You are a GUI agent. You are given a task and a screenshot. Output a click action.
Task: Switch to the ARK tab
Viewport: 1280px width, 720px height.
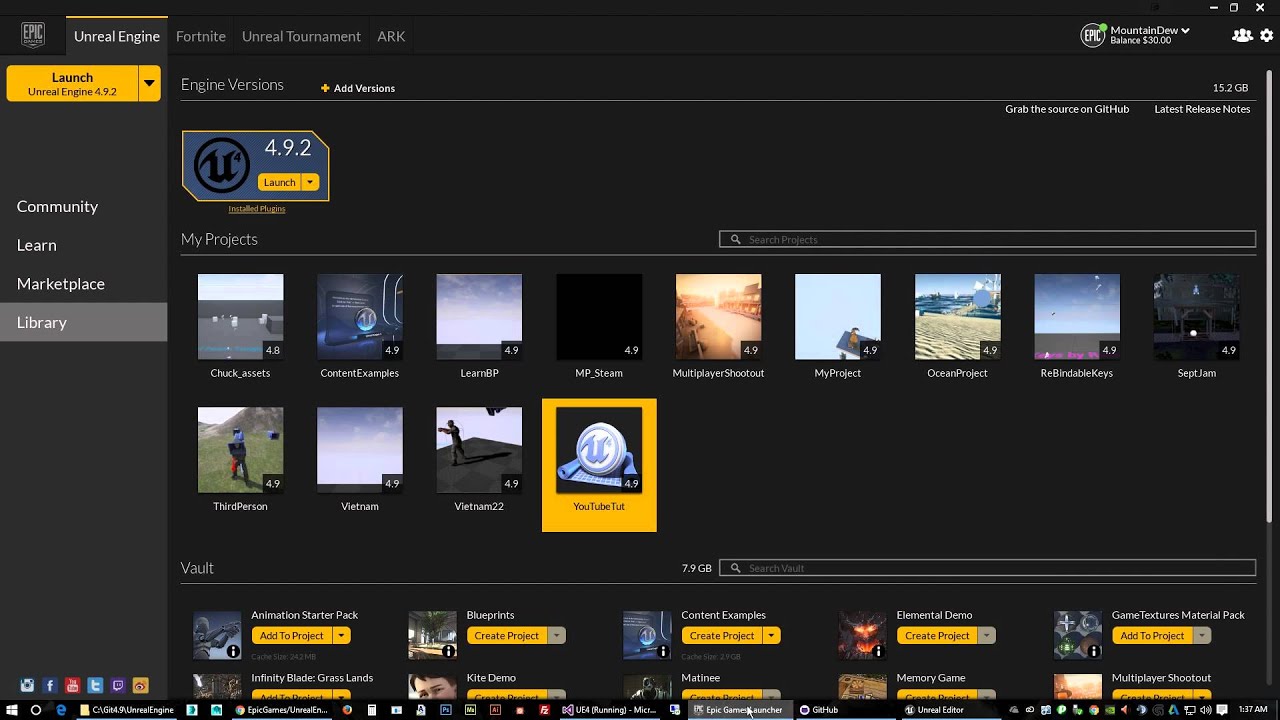pos(391,36)
